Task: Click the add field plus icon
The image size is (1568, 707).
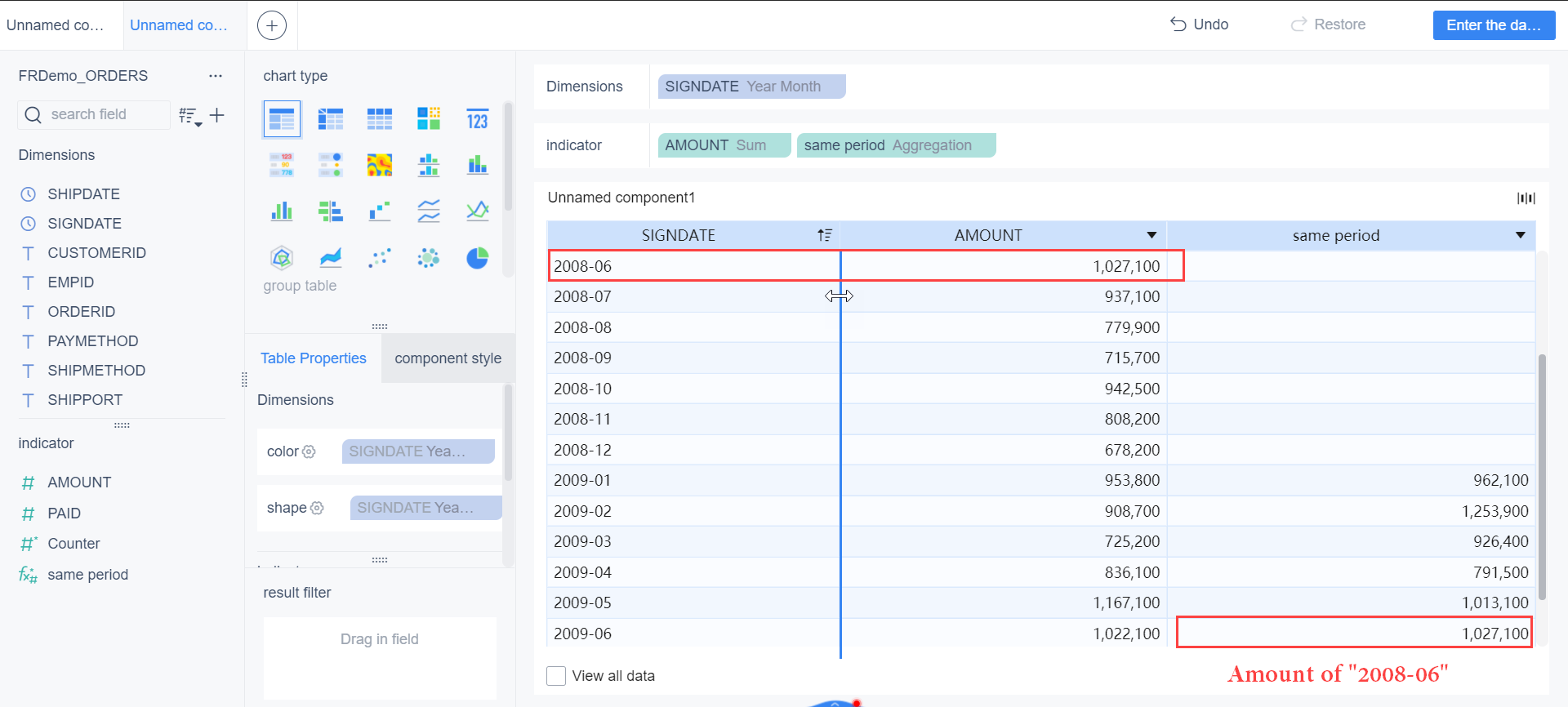Action: [216, 115]
